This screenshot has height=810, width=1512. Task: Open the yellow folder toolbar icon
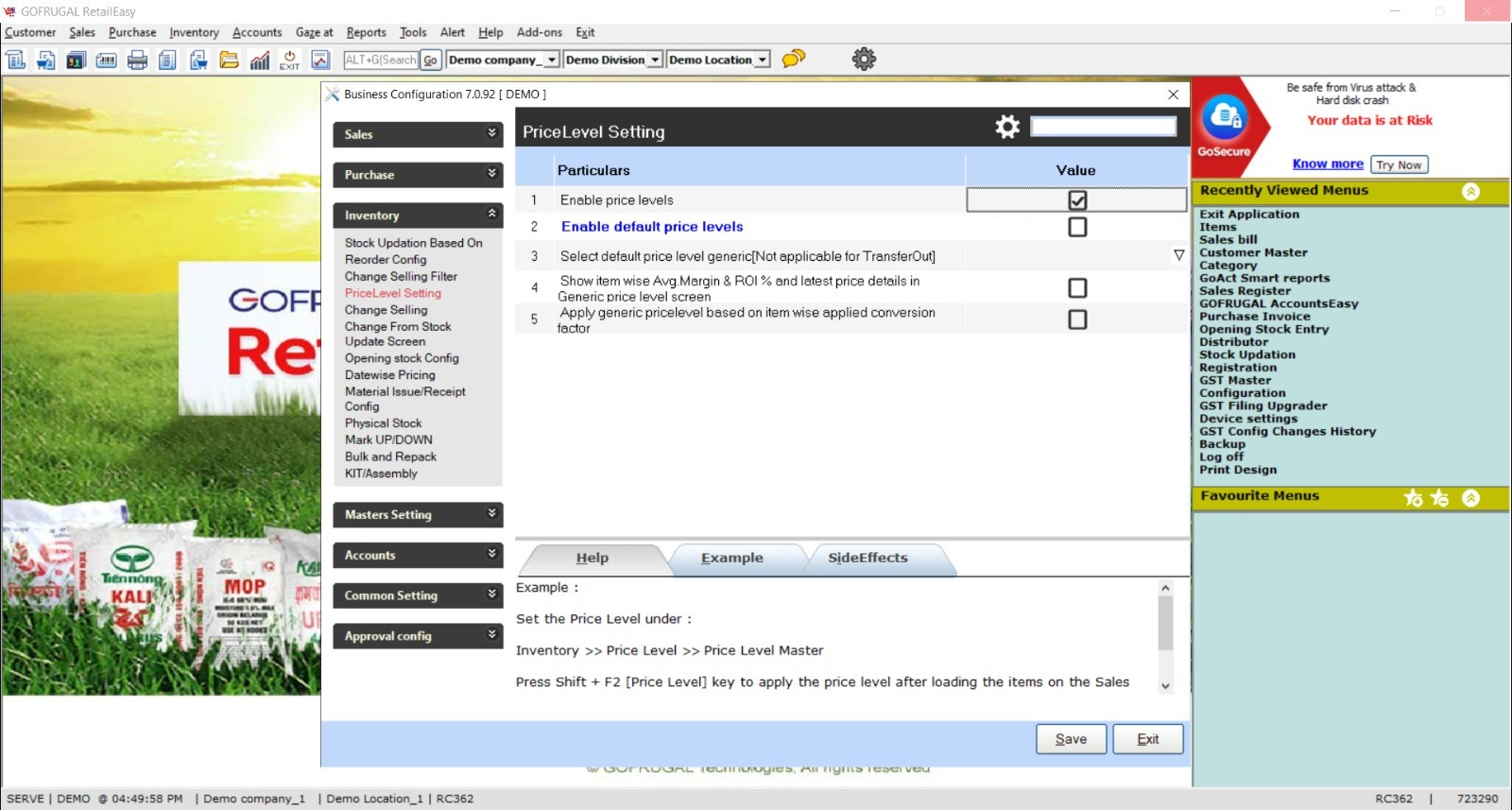pos(229,60)
